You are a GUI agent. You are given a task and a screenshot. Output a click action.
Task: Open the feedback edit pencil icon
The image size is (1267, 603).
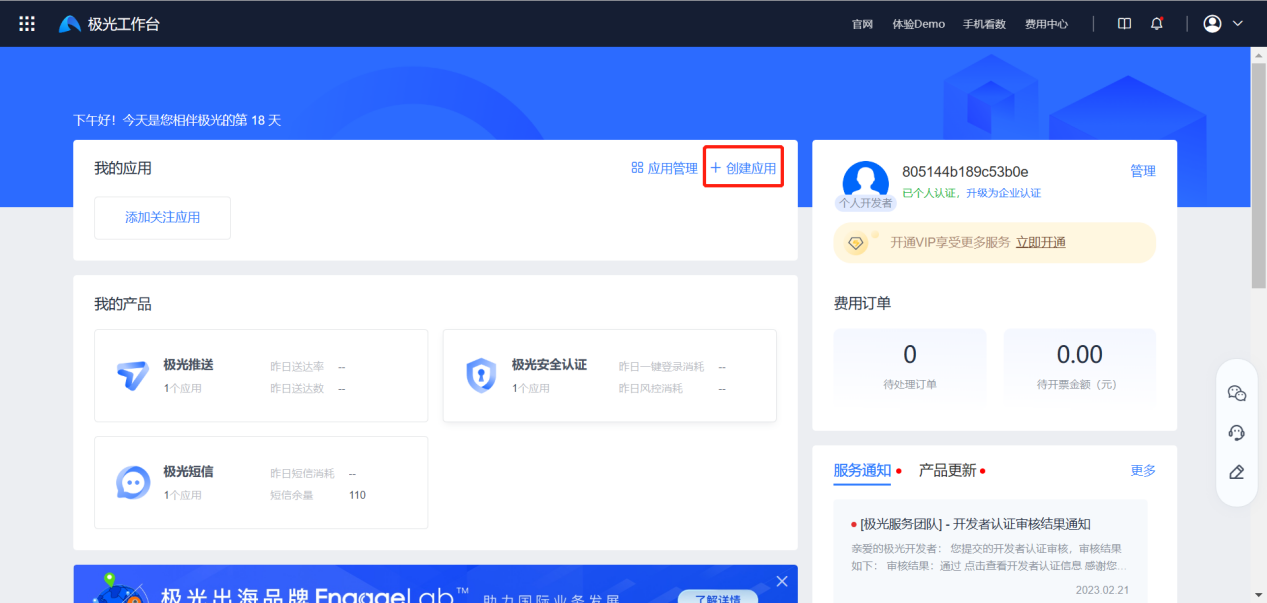pyautogui.click(x=1237, y=472)
